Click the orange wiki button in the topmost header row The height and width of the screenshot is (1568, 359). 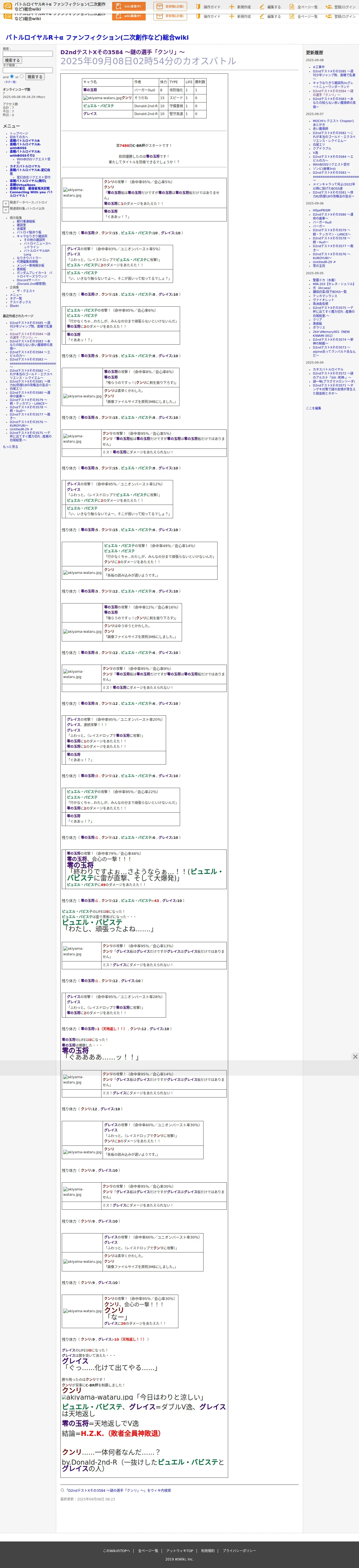tap(129, 7)
